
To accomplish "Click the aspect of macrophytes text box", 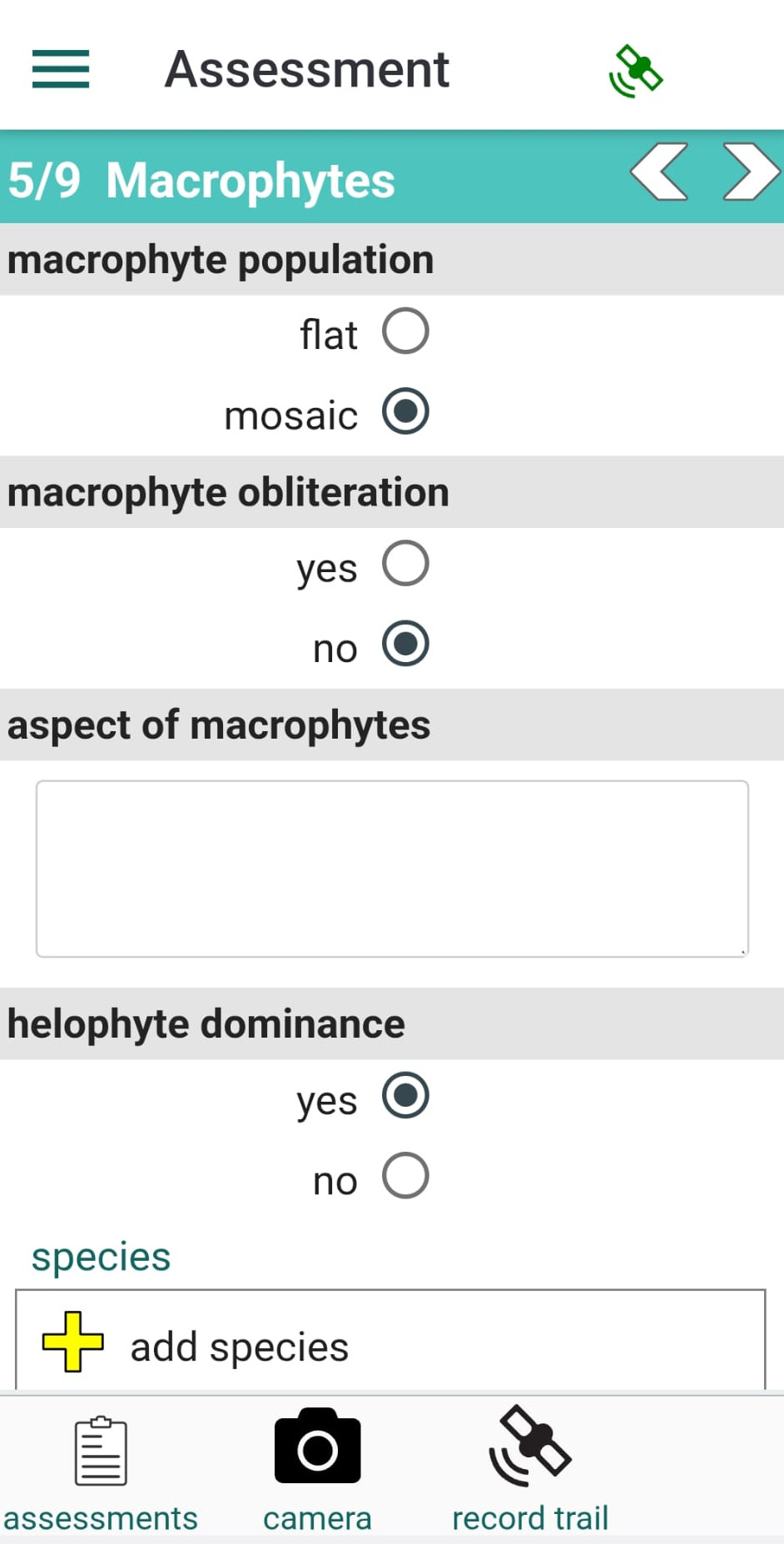I will click(x=392, y=869).
